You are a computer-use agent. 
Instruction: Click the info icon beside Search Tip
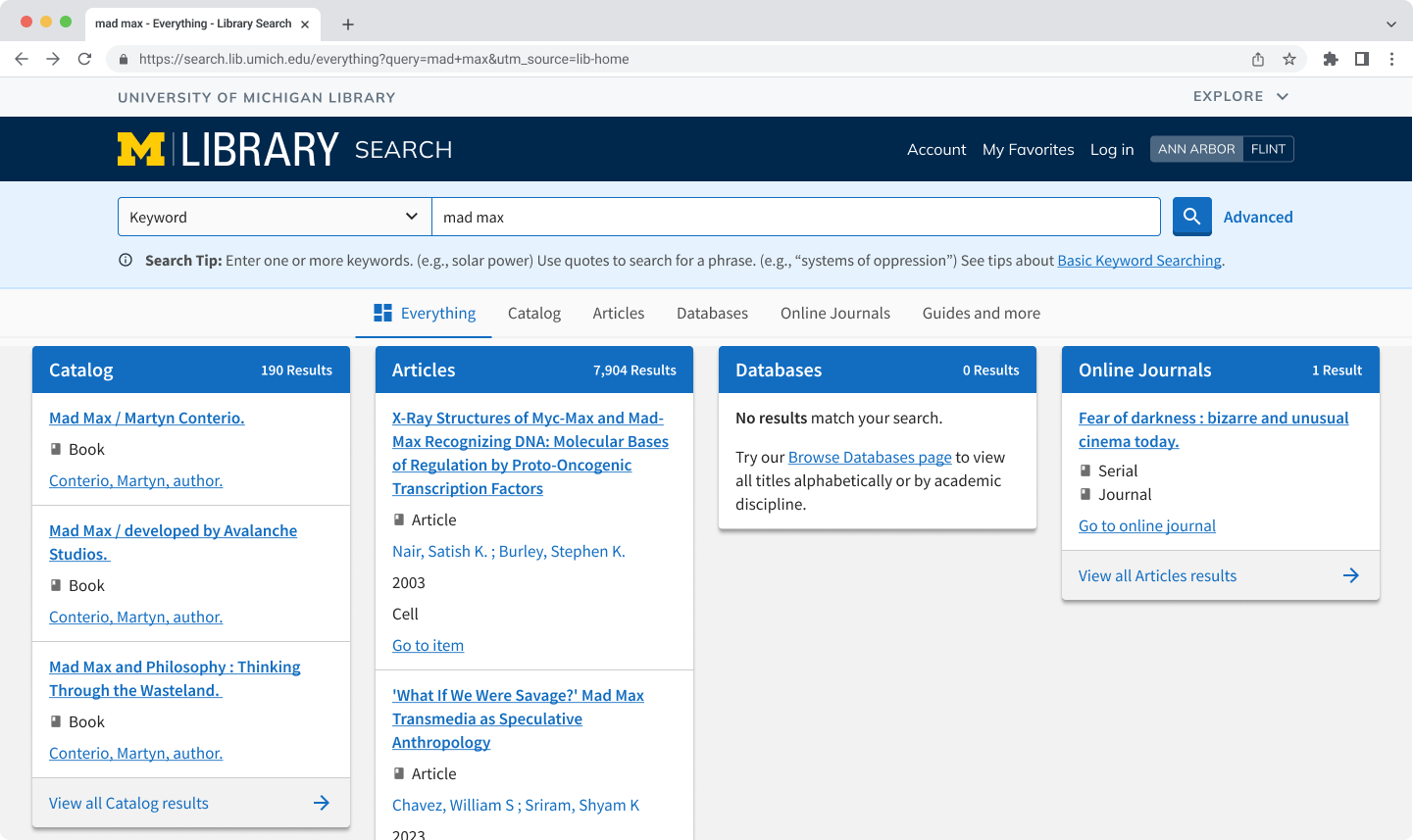tap(126, 260)
